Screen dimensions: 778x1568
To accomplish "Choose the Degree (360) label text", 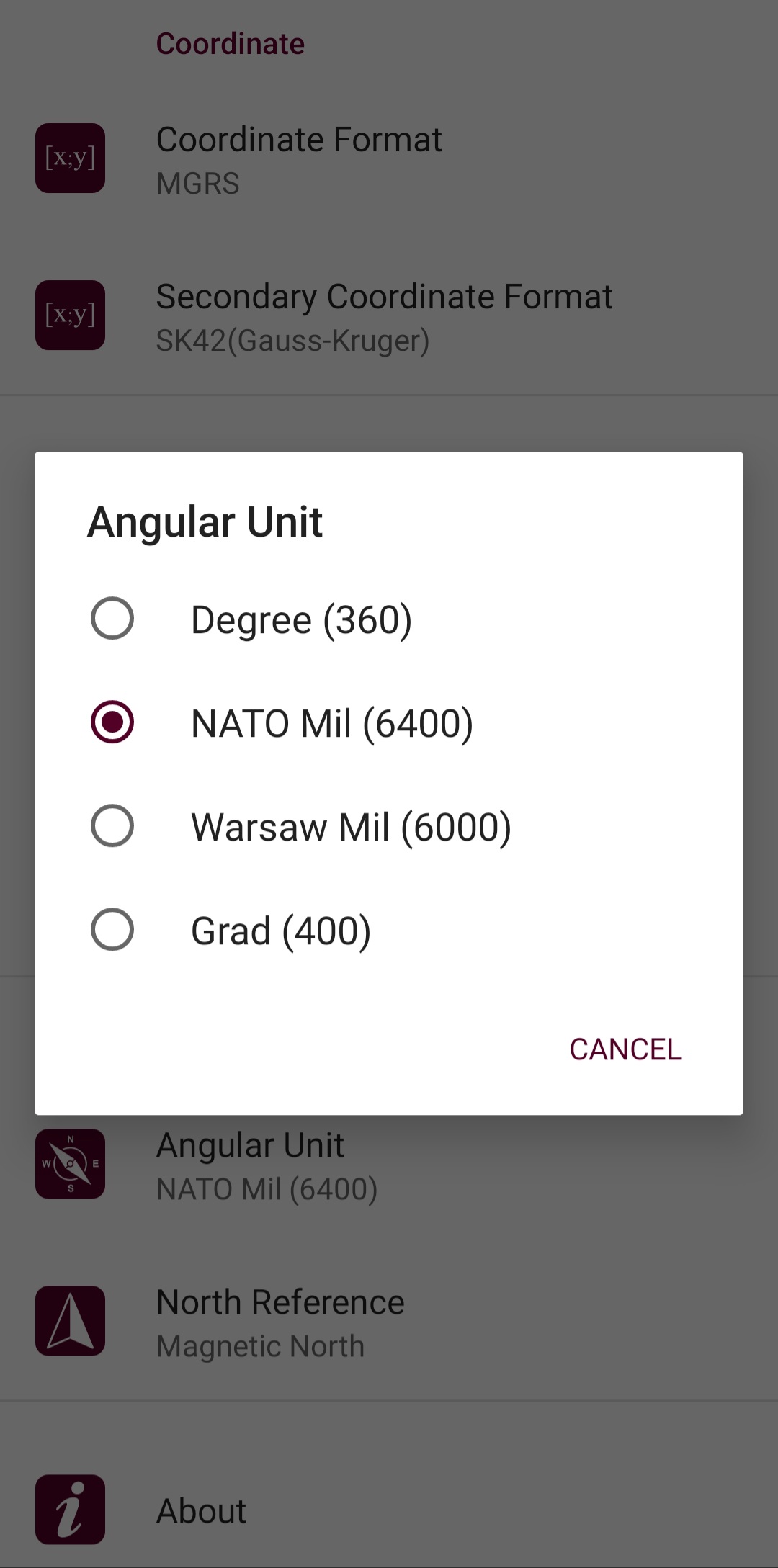I will pyautogui.click(x=301, y=620).
